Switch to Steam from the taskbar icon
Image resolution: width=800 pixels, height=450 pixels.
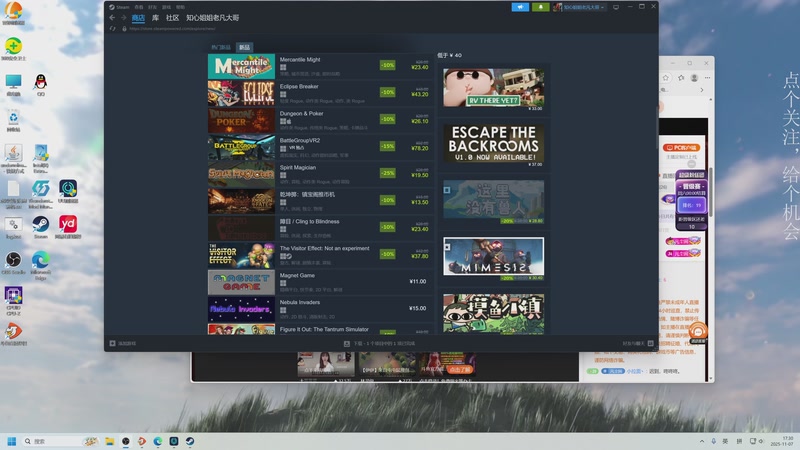pos(190,441)
